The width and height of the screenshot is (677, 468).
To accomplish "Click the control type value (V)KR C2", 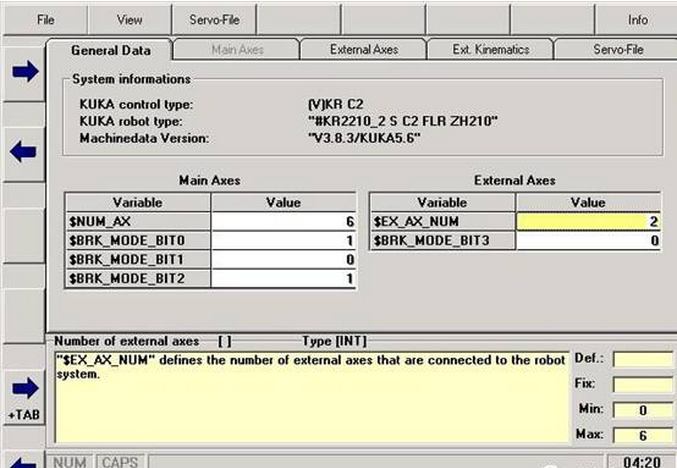I will point(335,104).
